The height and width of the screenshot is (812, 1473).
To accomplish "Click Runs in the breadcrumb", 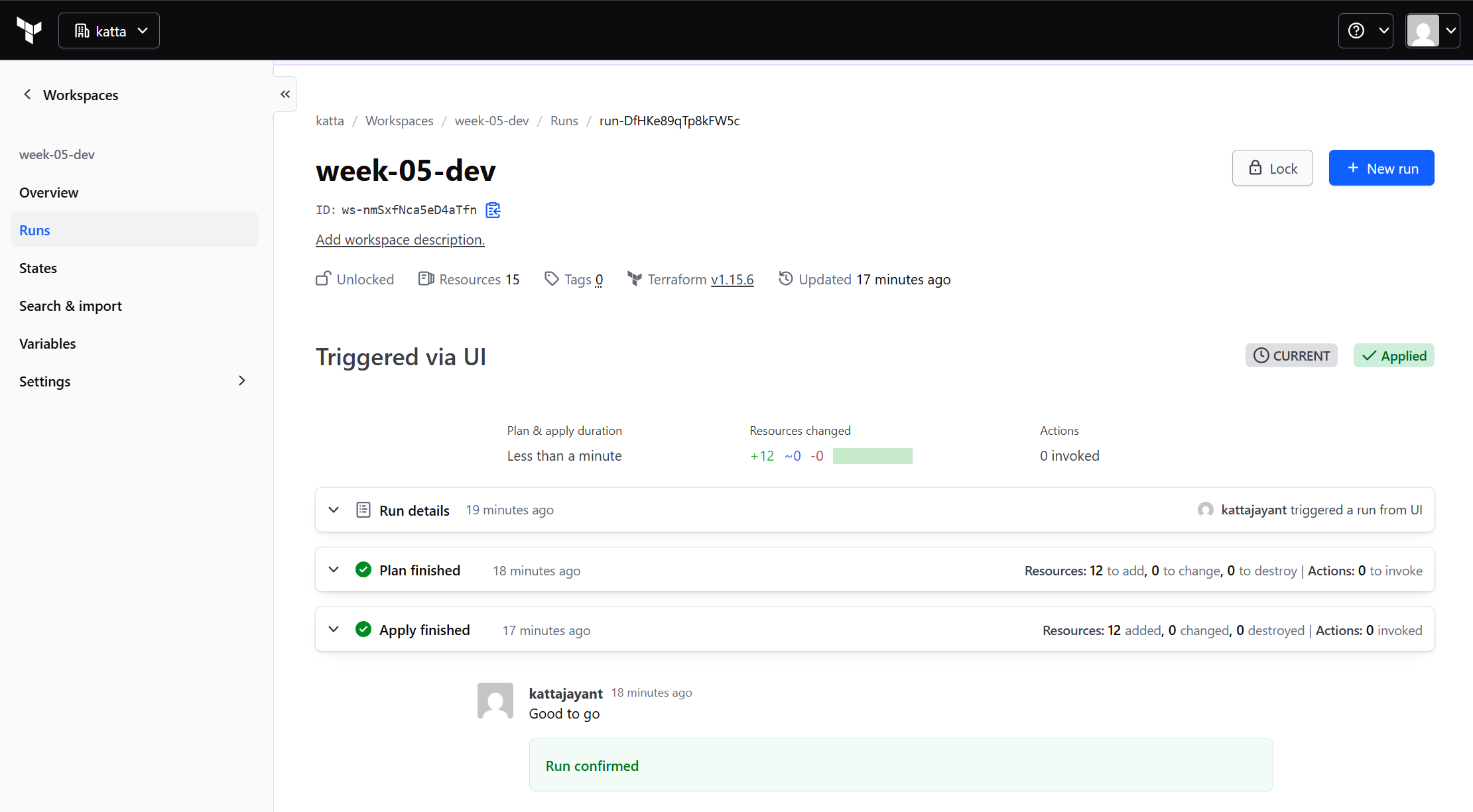I will pyautogui.click(x=564, y=121).
